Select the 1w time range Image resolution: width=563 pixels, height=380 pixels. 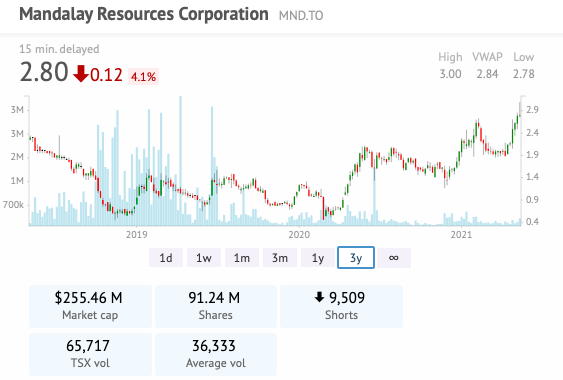tap(204, 258)
